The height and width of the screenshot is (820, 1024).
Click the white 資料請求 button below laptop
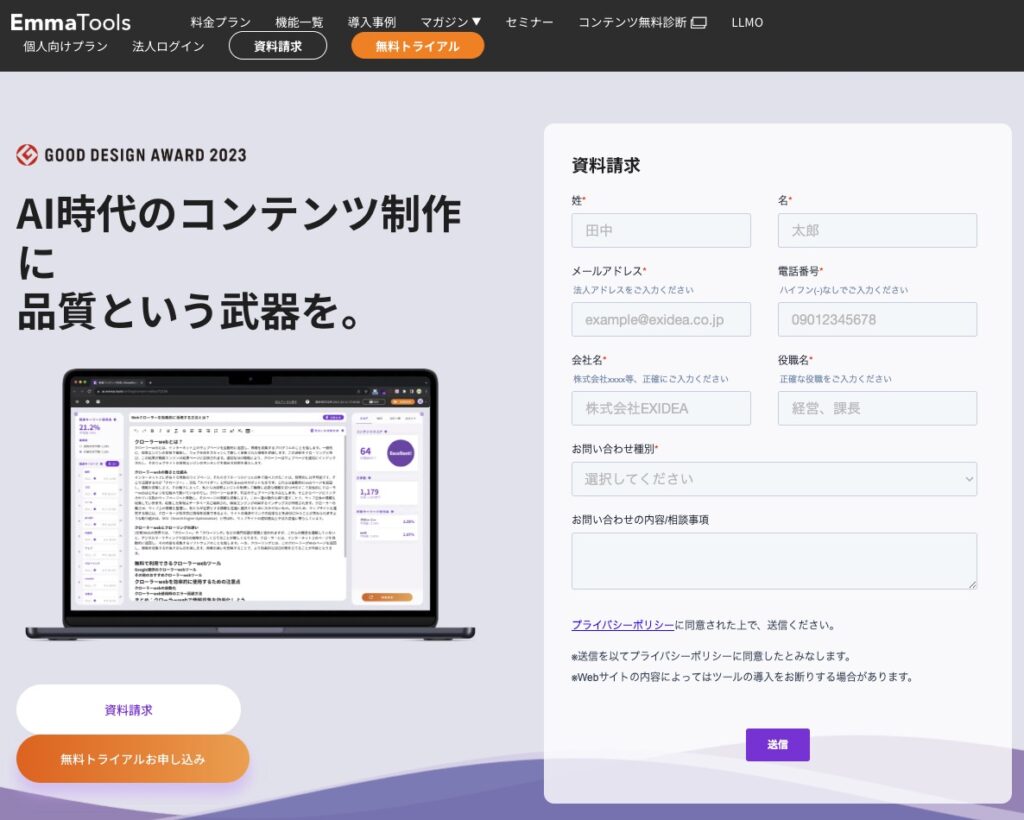coord(129,710)
